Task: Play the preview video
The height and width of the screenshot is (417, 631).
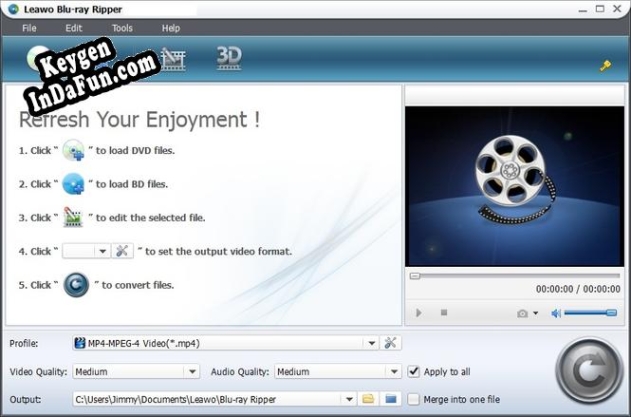Action: coord(419,313)
